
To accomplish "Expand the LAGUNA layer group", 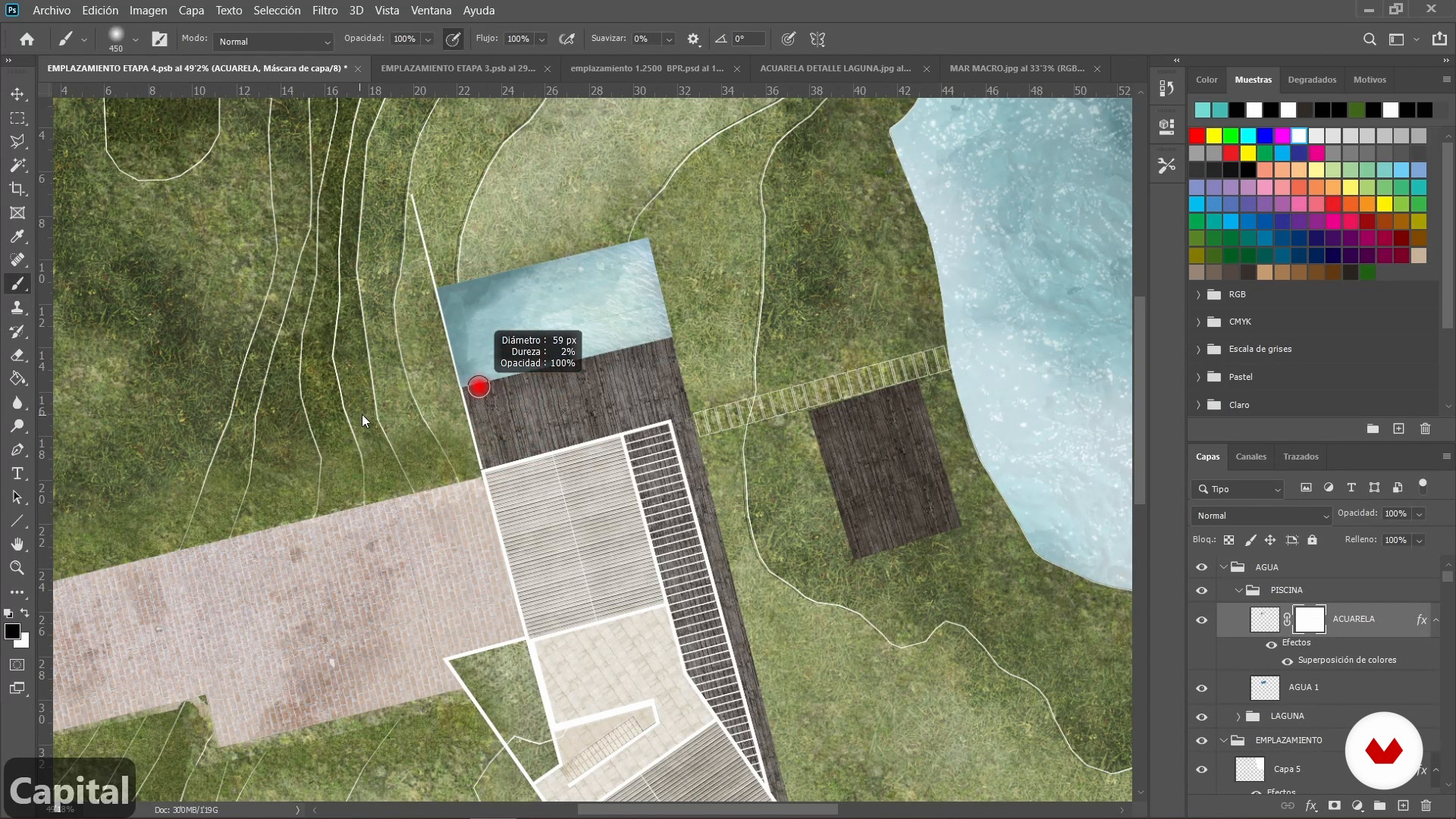I will click(1238, 717).
